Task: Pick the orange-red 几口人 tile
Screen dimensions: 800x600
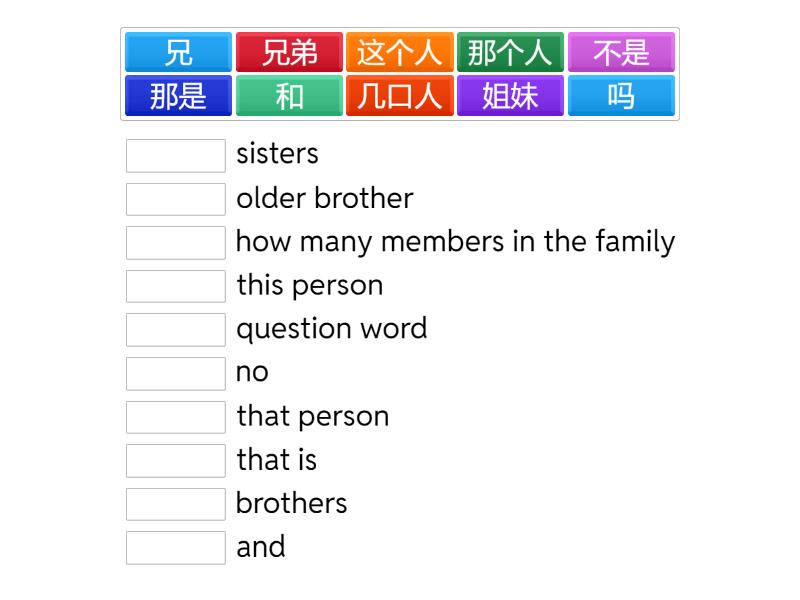Action: (x=400, y=96)
